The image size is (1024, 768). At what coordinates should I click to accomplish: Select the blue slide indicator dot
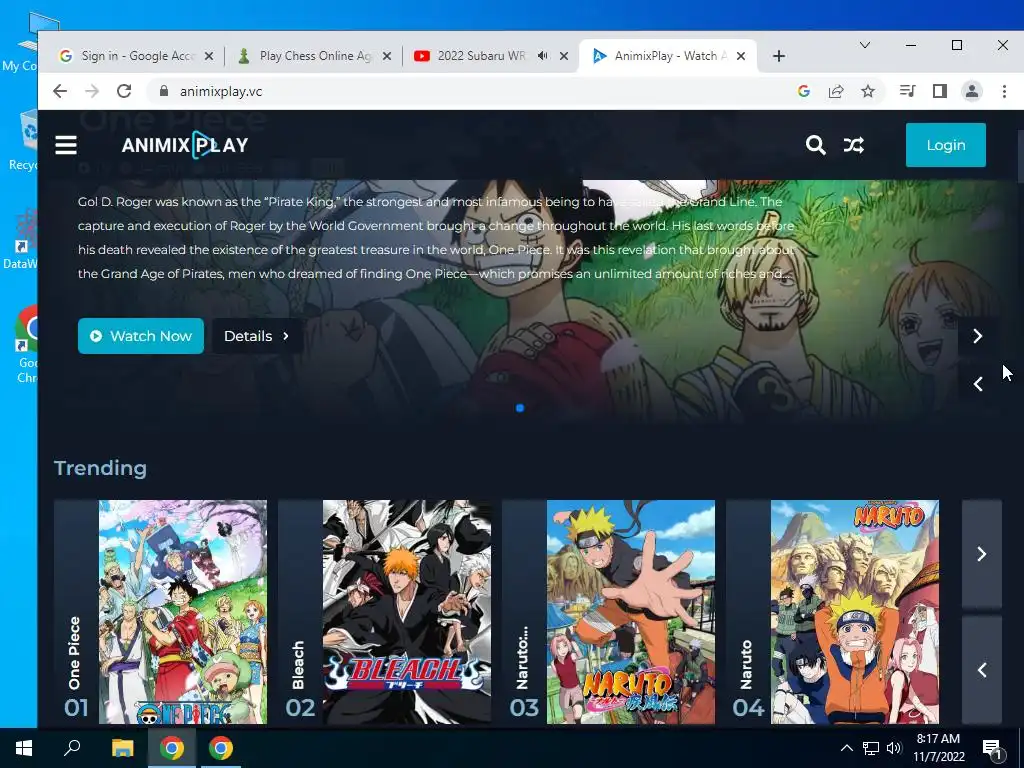[x=520, y=408]
